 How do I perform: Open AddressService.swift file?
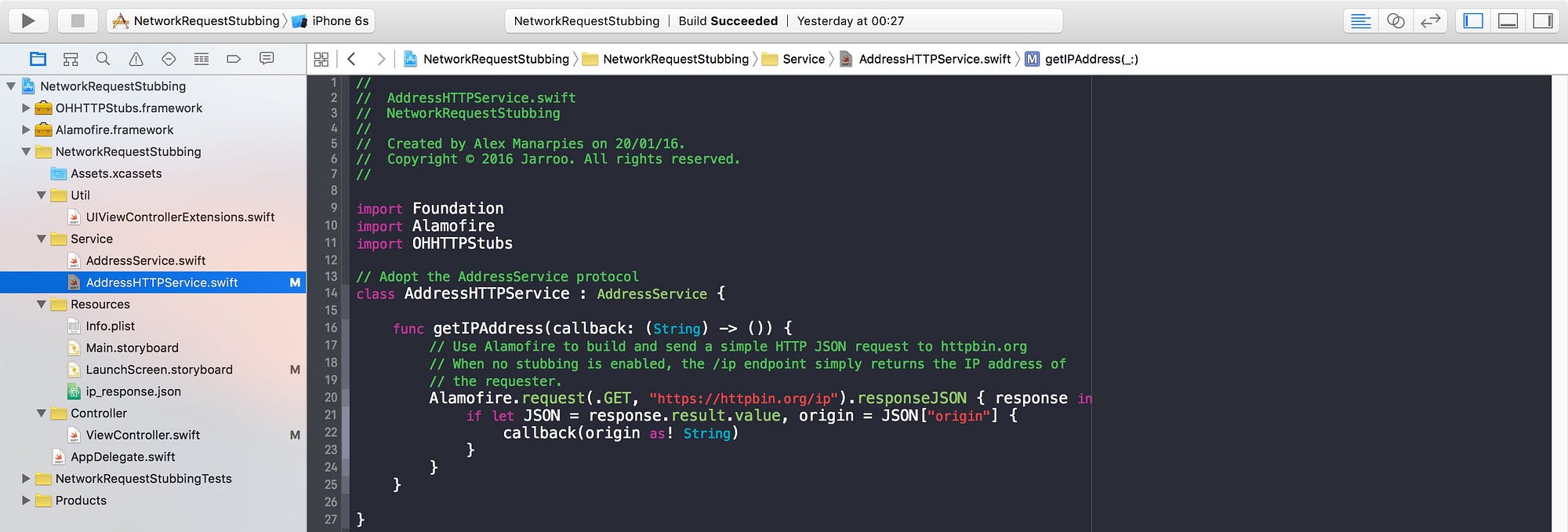pyautogui.click(x=146, y=261)
